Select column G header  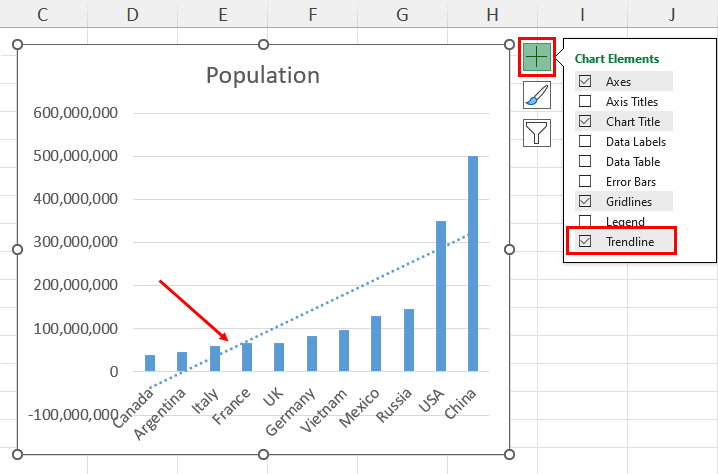coord(402,14)
